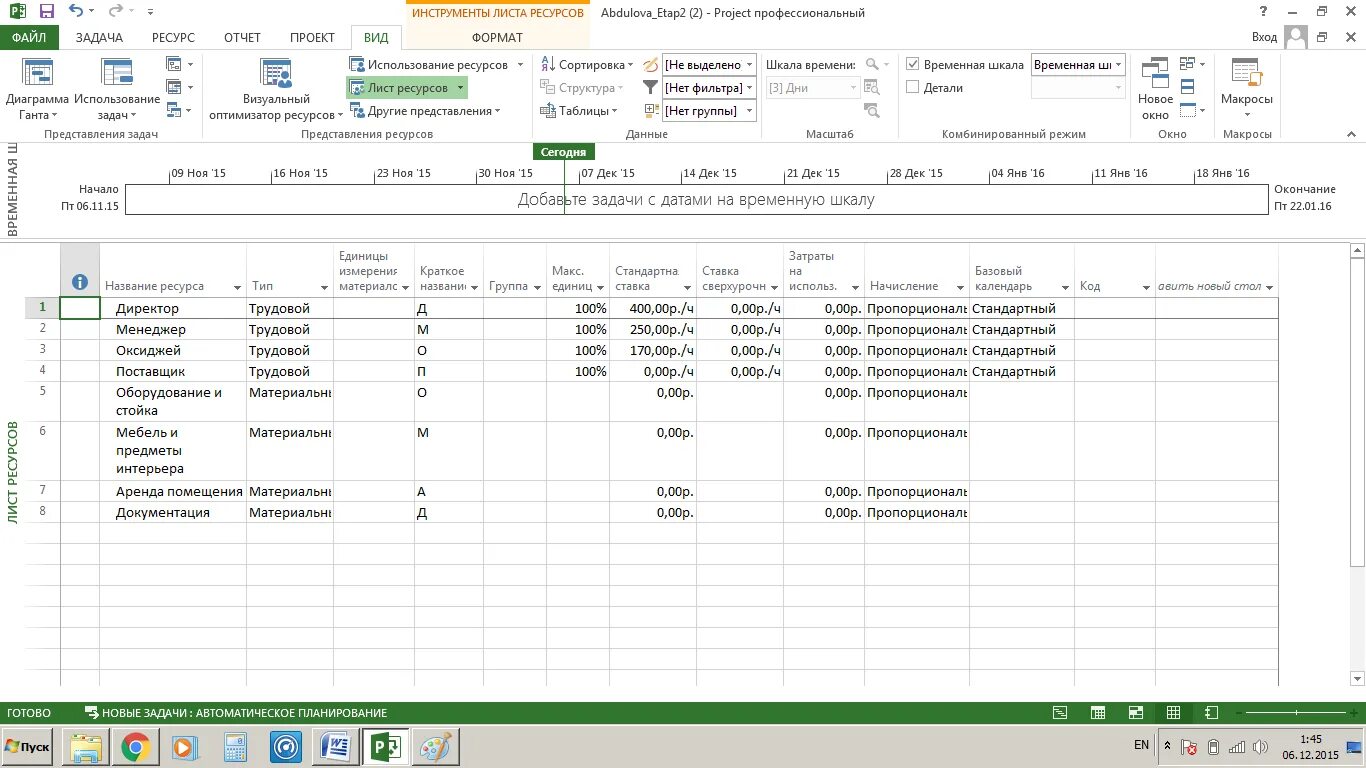Image resolution: width=1366 pixels, height=768 pixels.
Task: Click the highlight marker icon
Action: point(651,65)
